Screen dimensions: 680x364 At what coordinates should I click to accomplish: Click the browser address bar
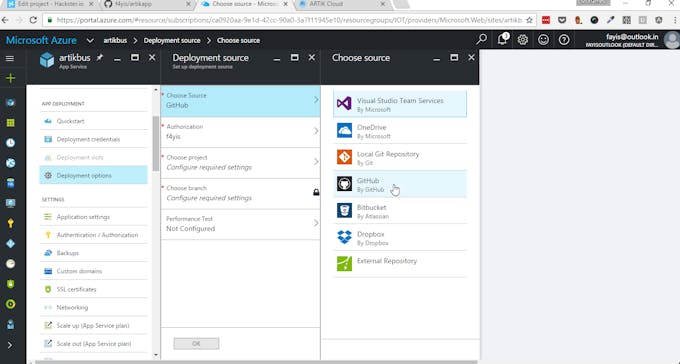click(x=288, y=20)
